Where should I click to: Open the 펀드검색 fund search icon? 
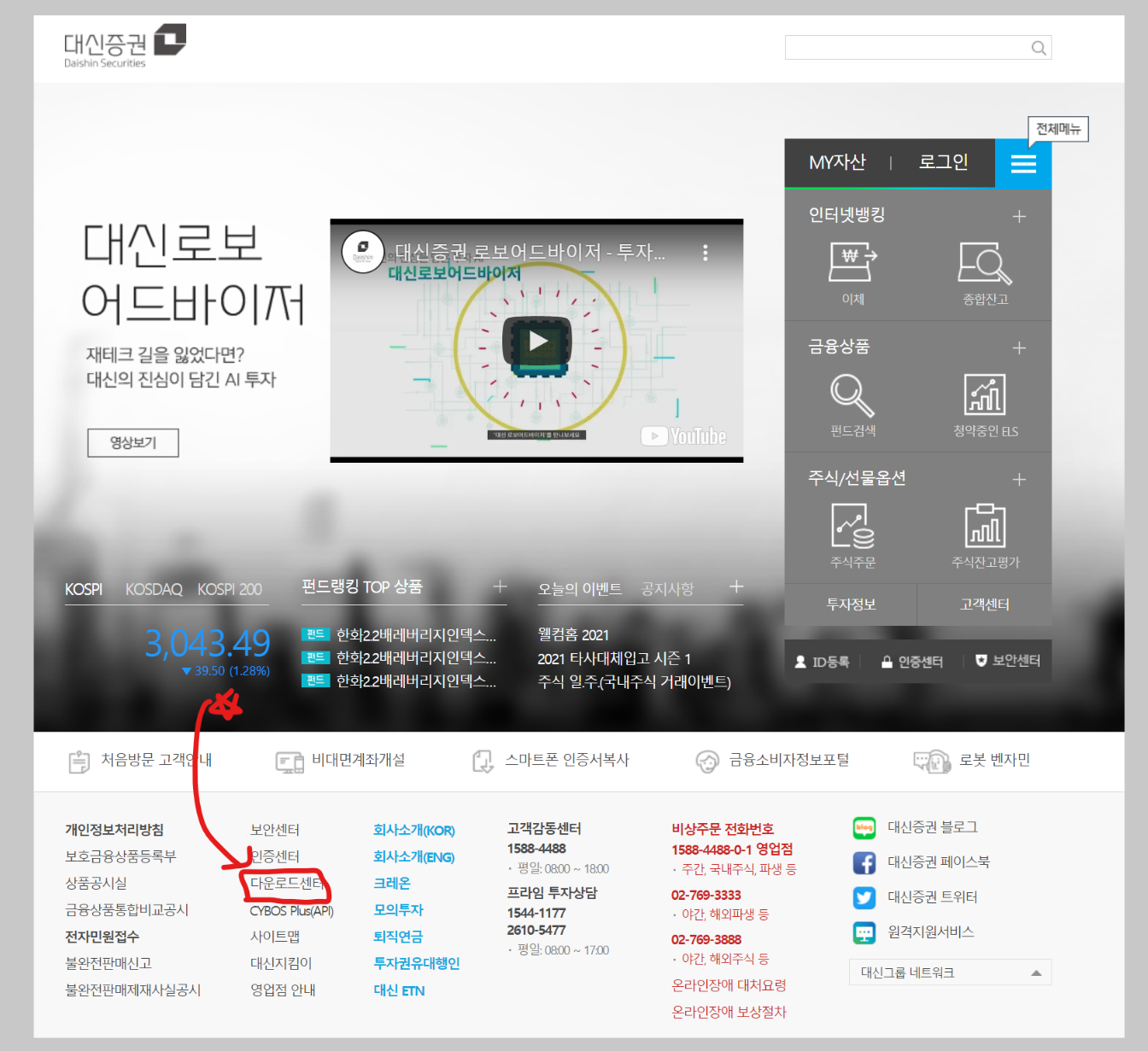pos(852,394)
